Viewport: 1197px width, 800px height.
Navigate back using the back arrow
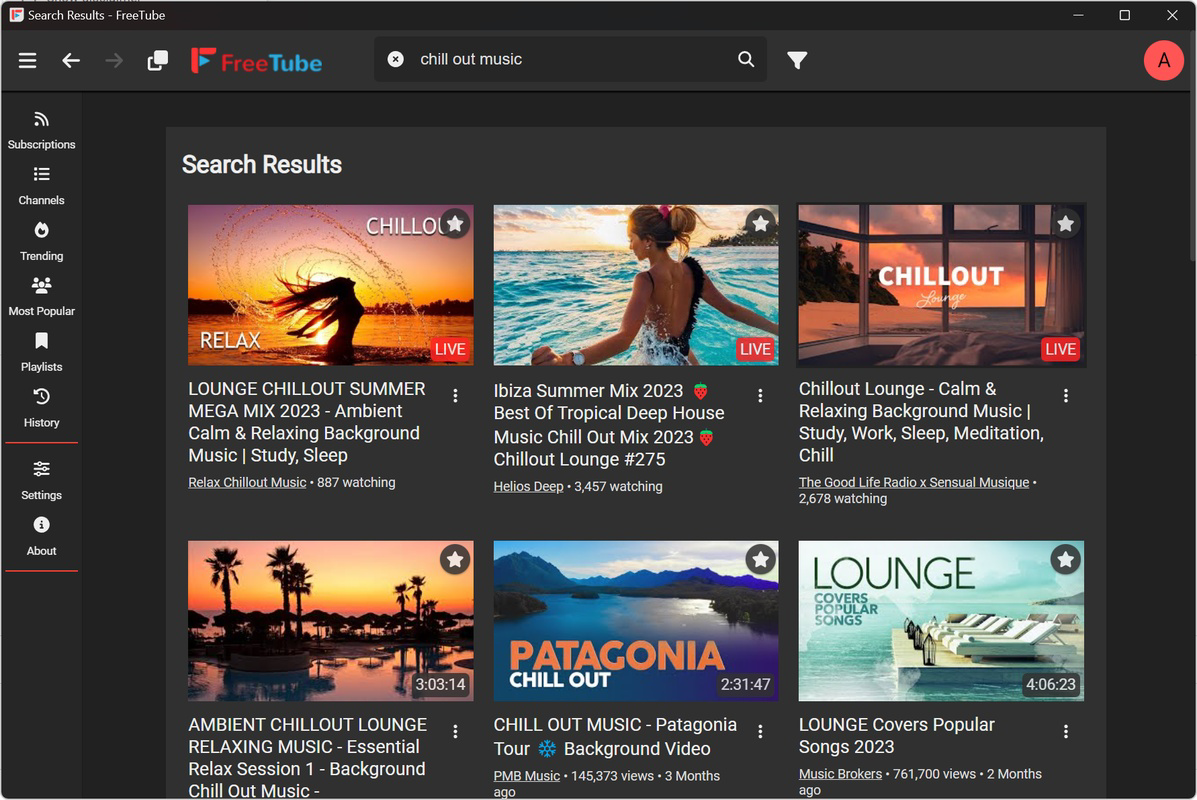71,60
